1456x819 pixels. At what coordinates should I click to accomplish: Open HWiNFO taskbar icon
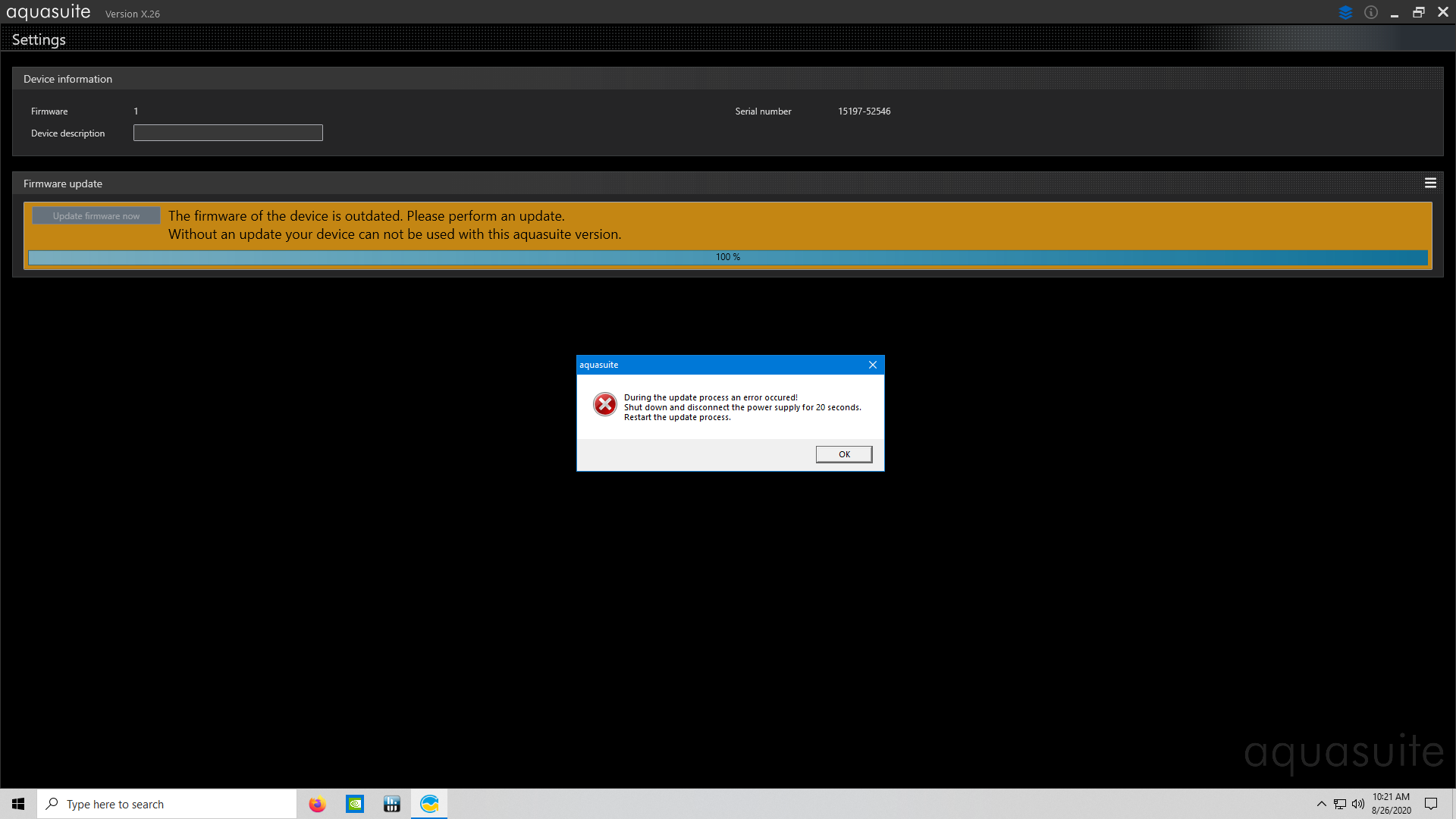pos(391,804)
